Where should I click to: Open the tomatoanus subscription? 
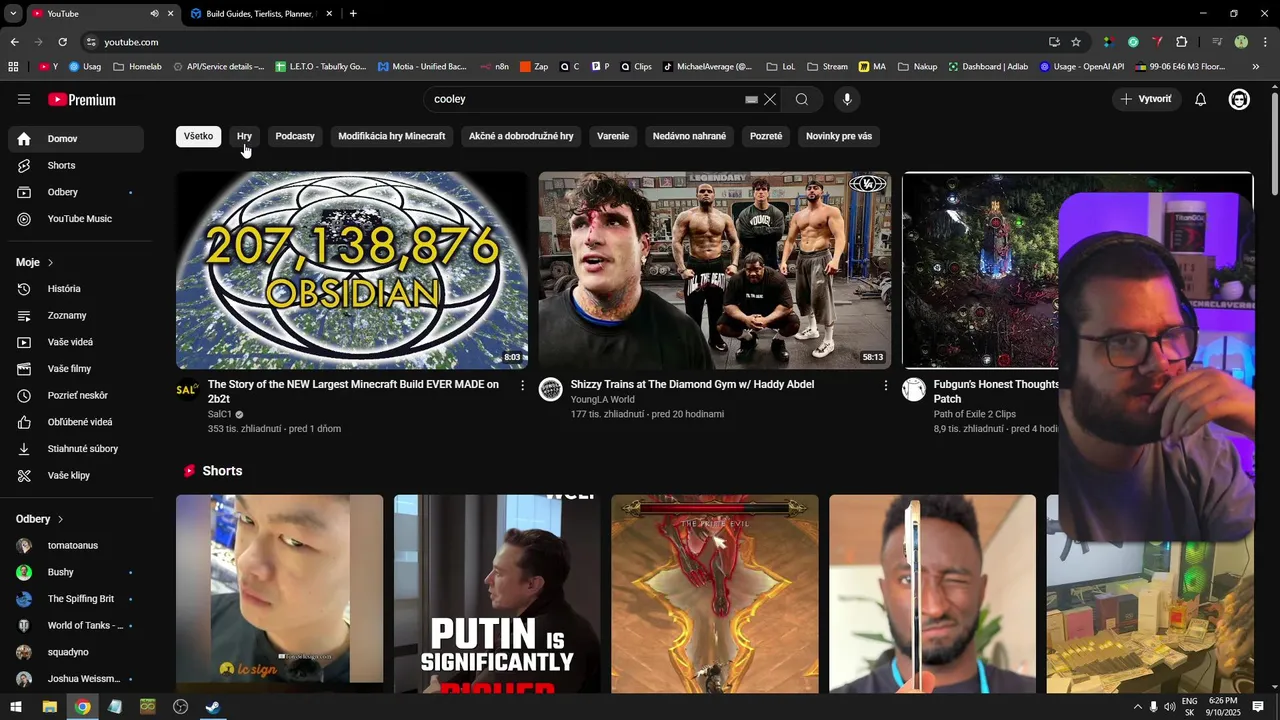click(76, 546)
